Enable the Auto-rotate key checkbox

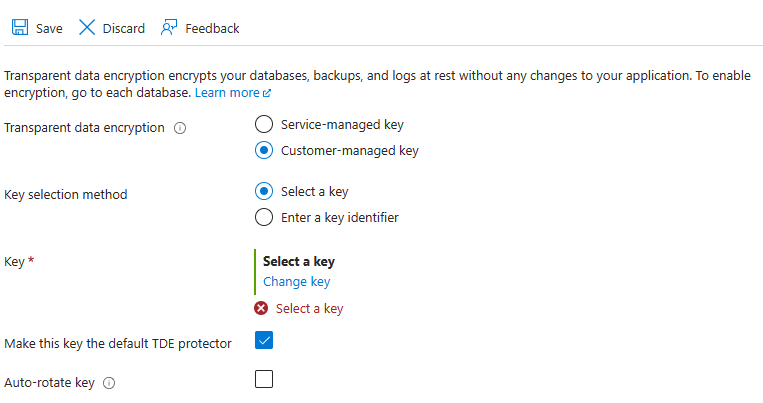264,379
